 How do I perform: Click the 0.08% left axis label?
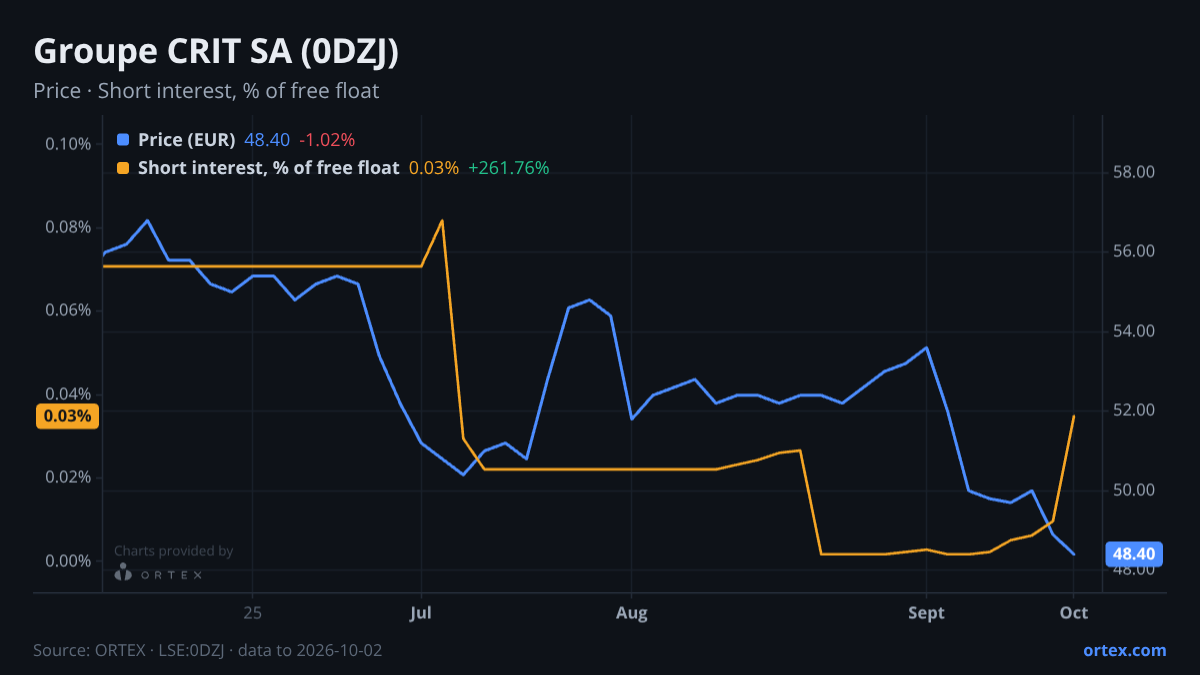click(68, 227)
